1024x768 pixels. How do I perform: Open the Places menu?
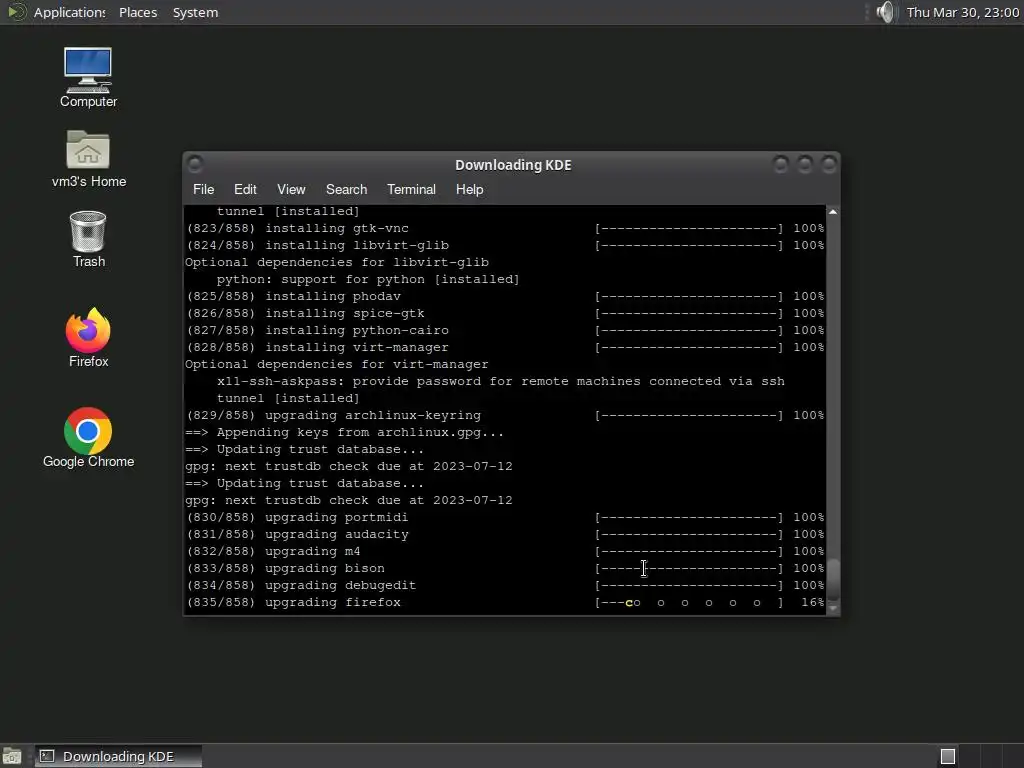tap(138, 12)
